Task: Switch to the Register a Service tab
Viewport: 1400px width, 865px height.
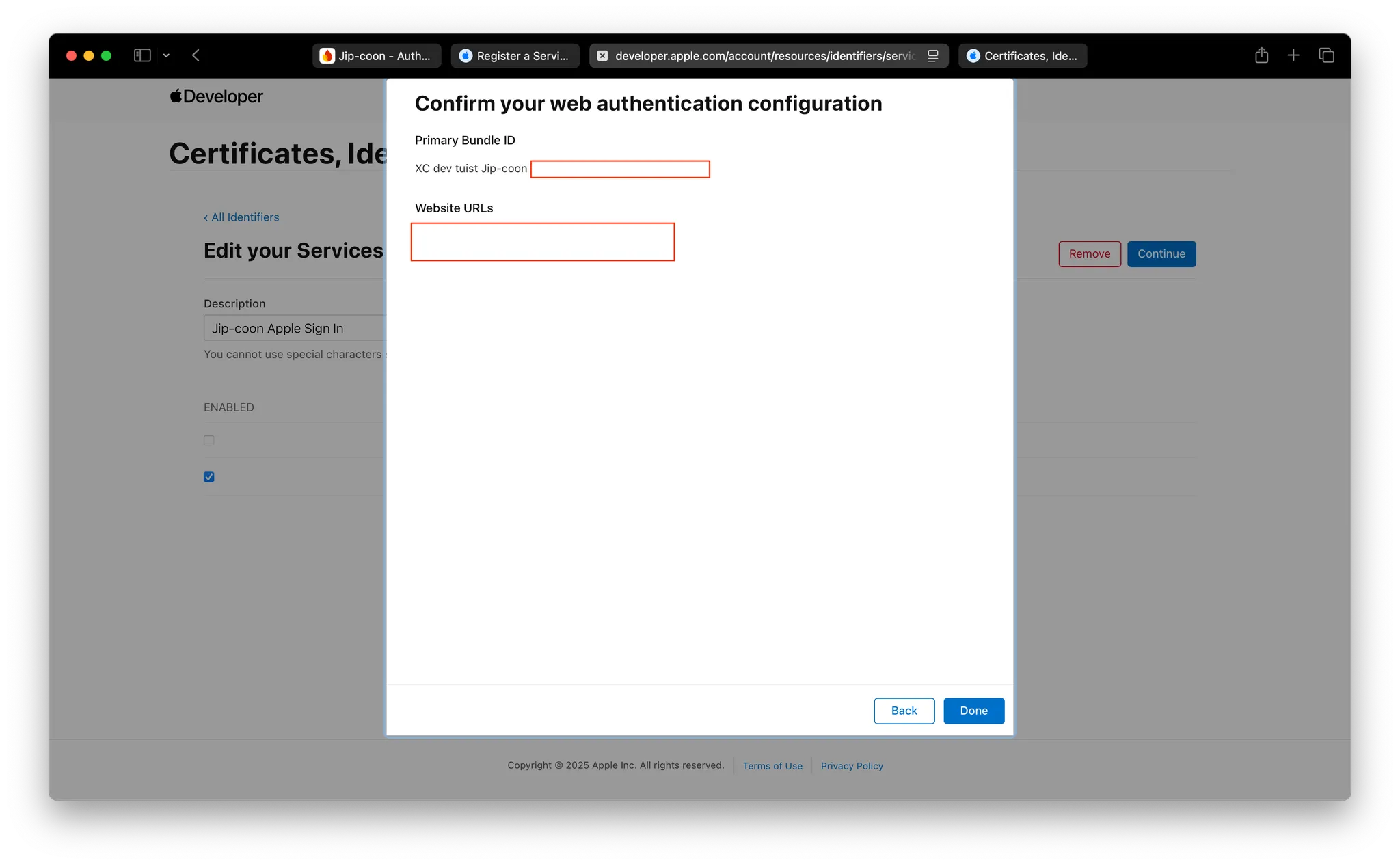Action: click(515, 56)
